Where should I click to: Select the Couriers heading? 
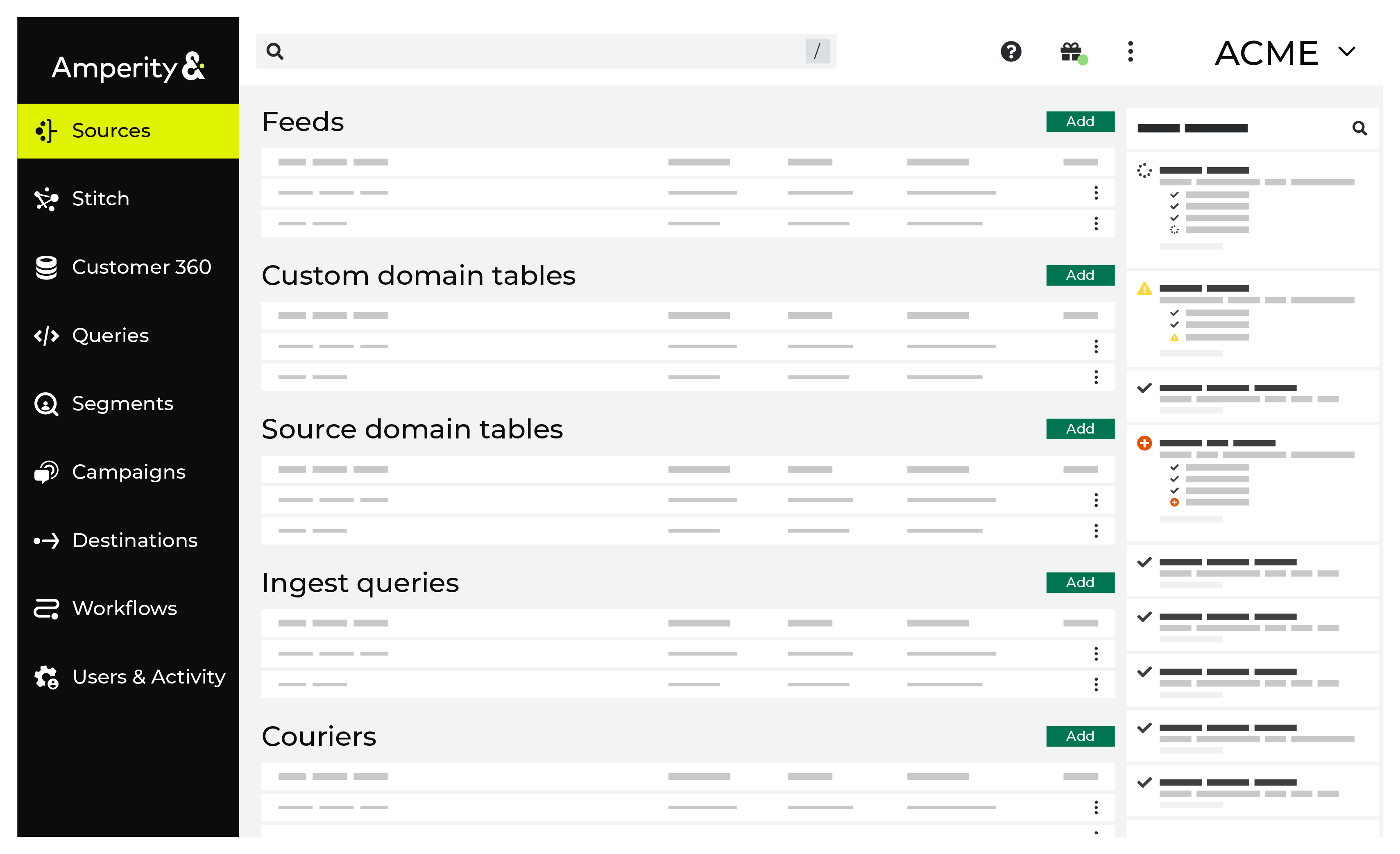(319, 737)
